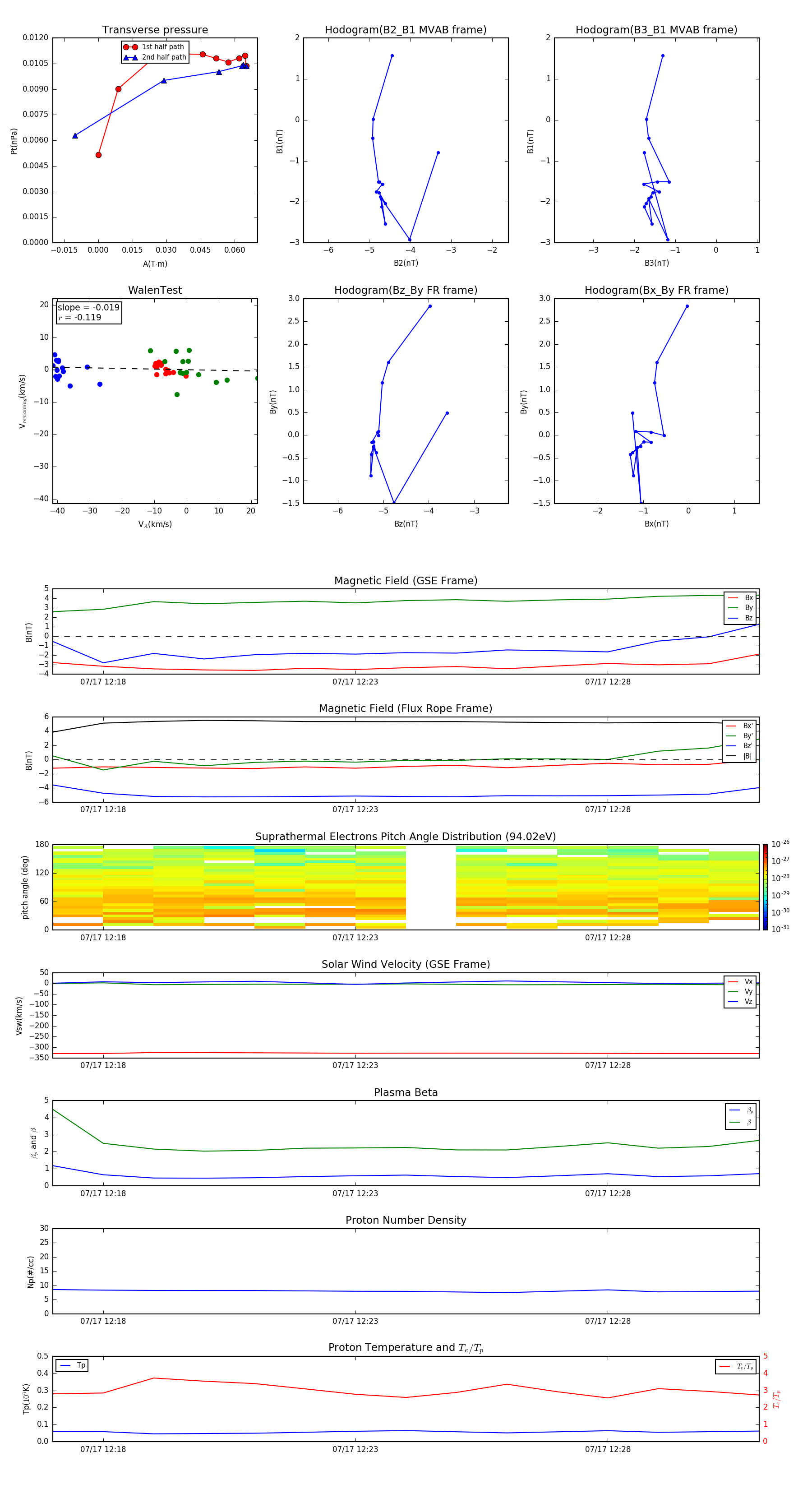812x1489 pixels.
Task: Click the 'Vsw(km/s)' axis label
Action: pos(18,1016)
